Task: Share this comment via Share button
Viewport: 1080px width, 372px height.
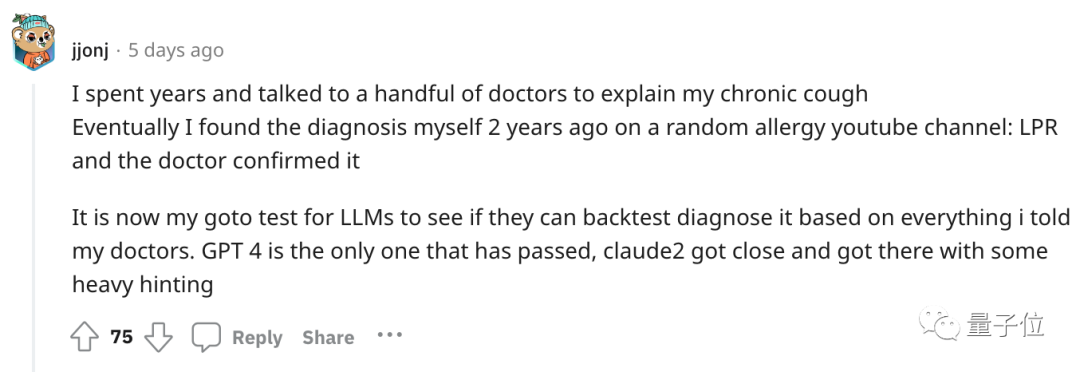Action: pyautogui.click(x=328, y=338)
